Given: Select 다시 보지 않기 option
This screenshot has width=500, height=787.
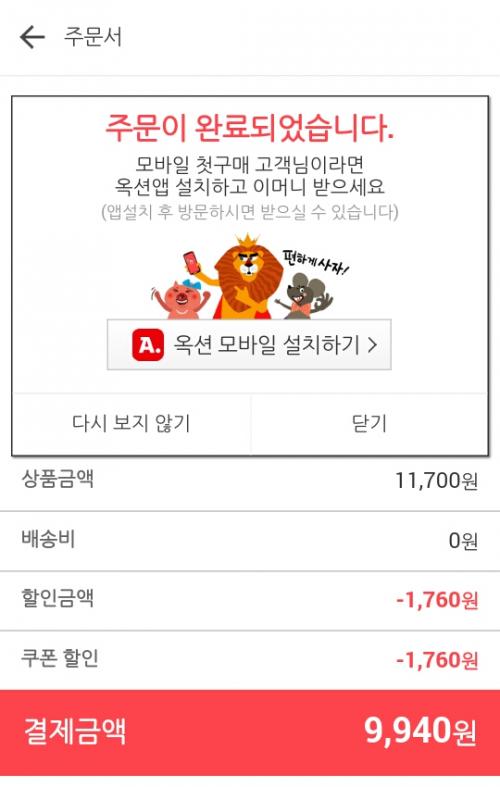Looking at the screenshot, I should [132, 423].
